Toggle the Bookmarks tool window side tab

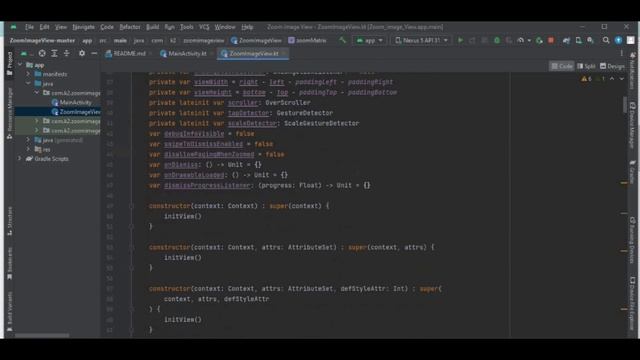(x=9, y=264)
